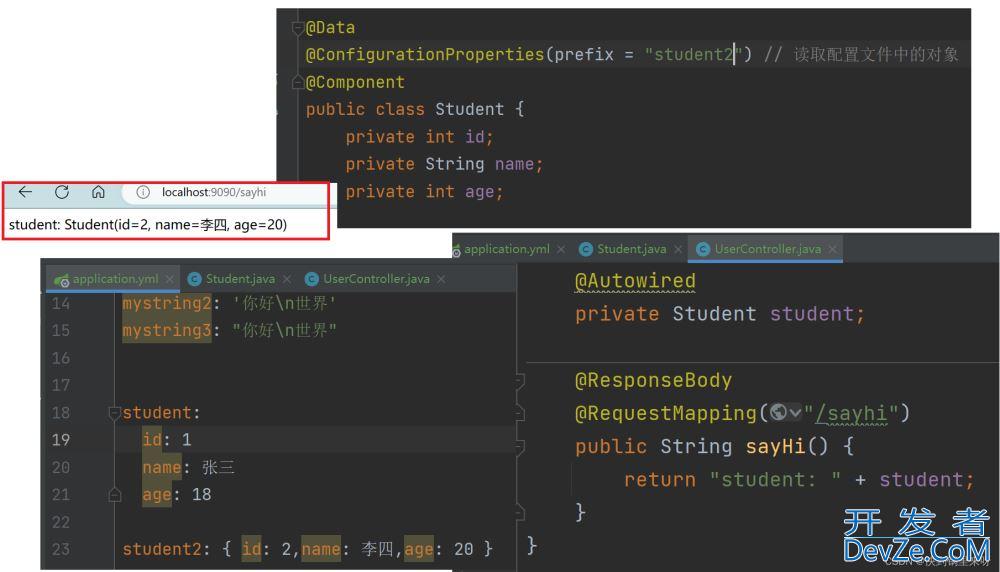The height and width of the screenshot is (572, 1000).
Task: View site information icon
Action: (x=143, y=192)
